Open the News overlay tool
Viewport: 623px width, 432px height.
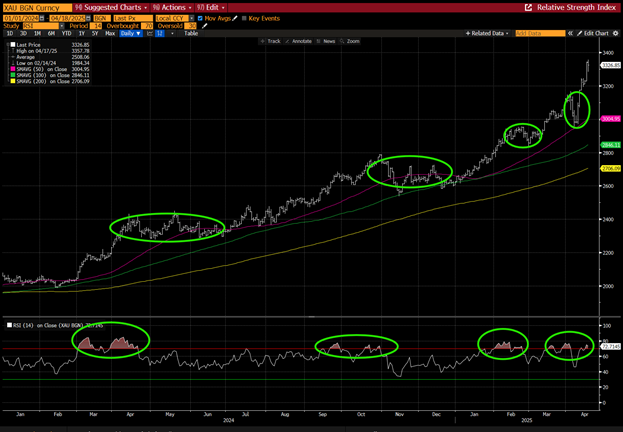(x=326, y=41)
